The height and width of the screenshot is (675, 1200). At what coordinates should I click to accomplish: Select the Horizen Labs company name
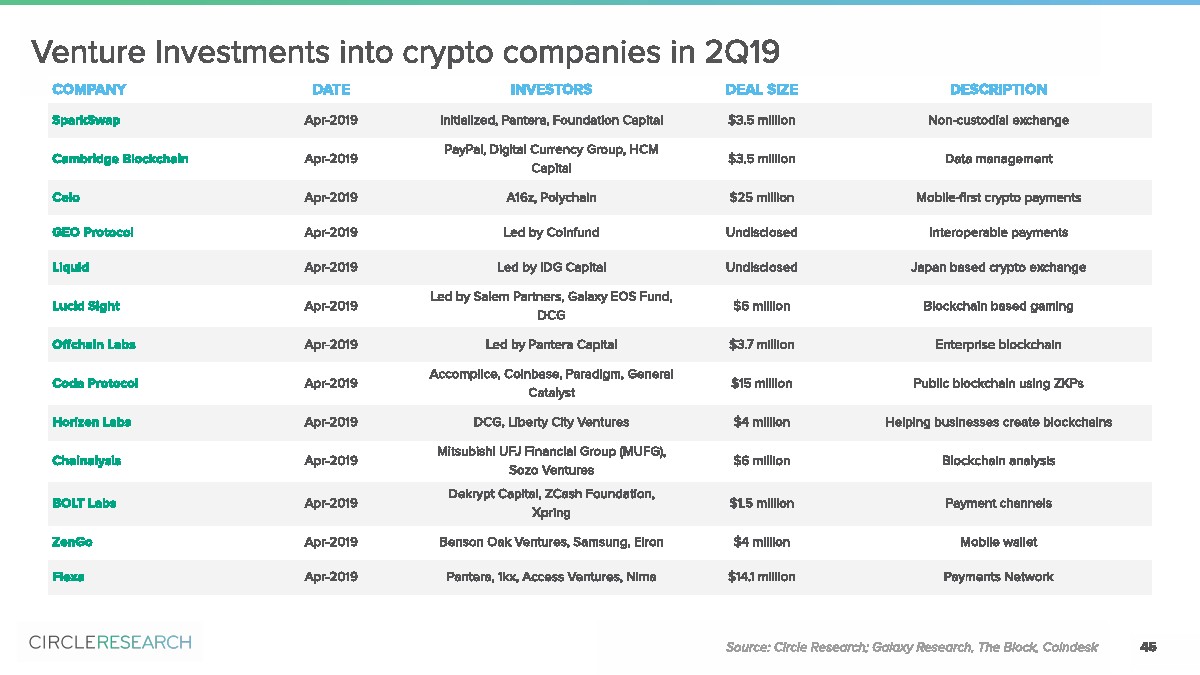(91, 422)
